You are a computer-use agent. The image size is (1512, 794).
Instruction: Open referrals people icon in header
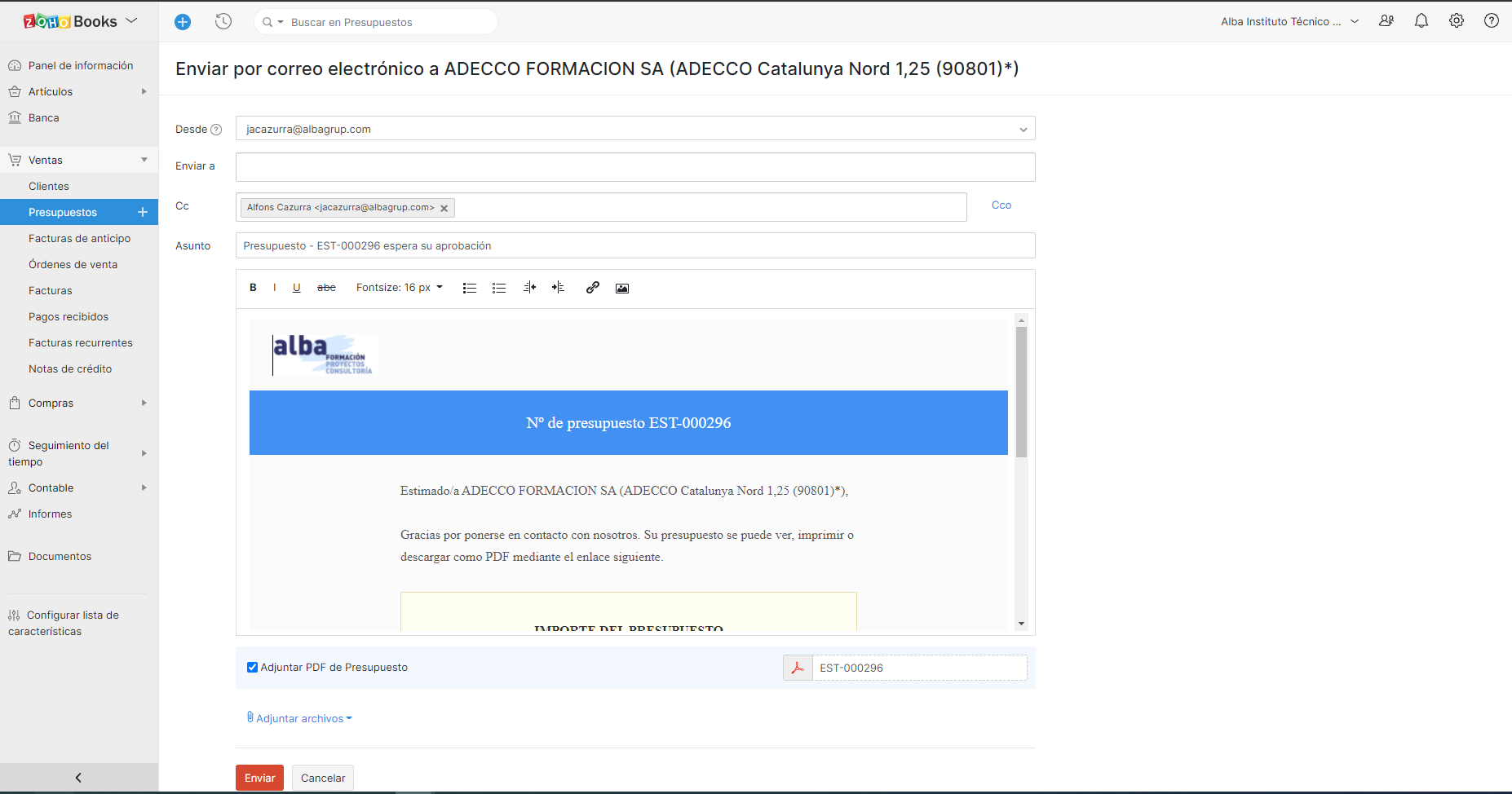click(x=1386, y=21)
